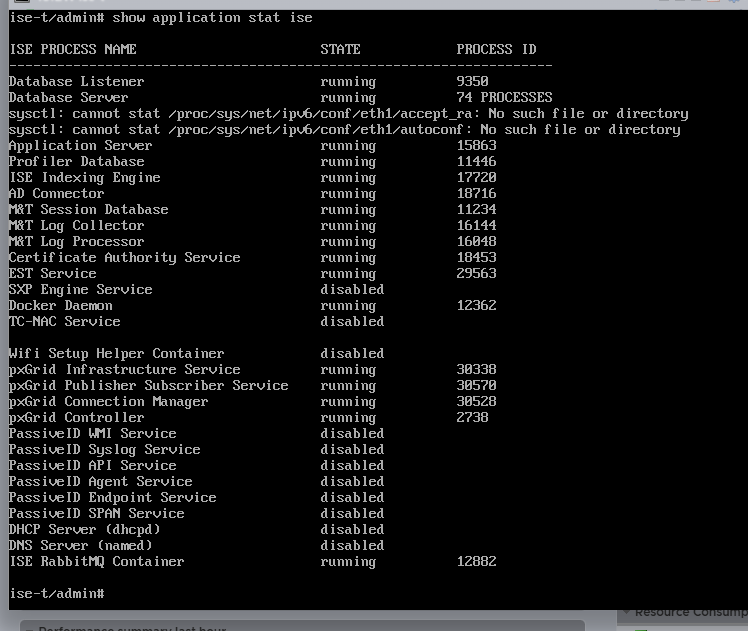Click the 'disabled' state of SXP Engine Service
This screenshot has width=748, height=631.
(352, 290)
